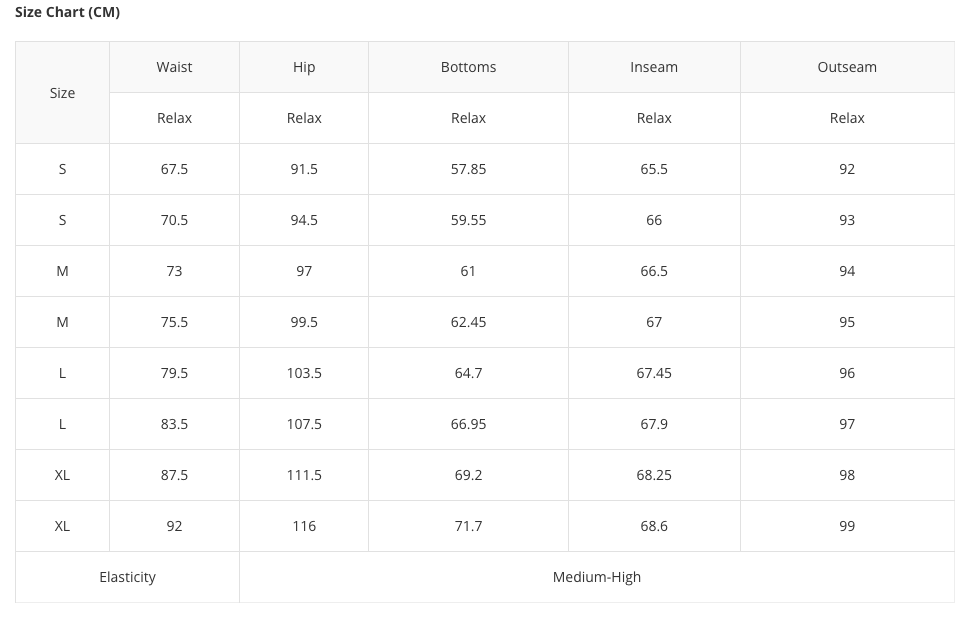This screenshot has height=628, width=972.
Task: Select inseam value 65.5
Action: (654, 169)
